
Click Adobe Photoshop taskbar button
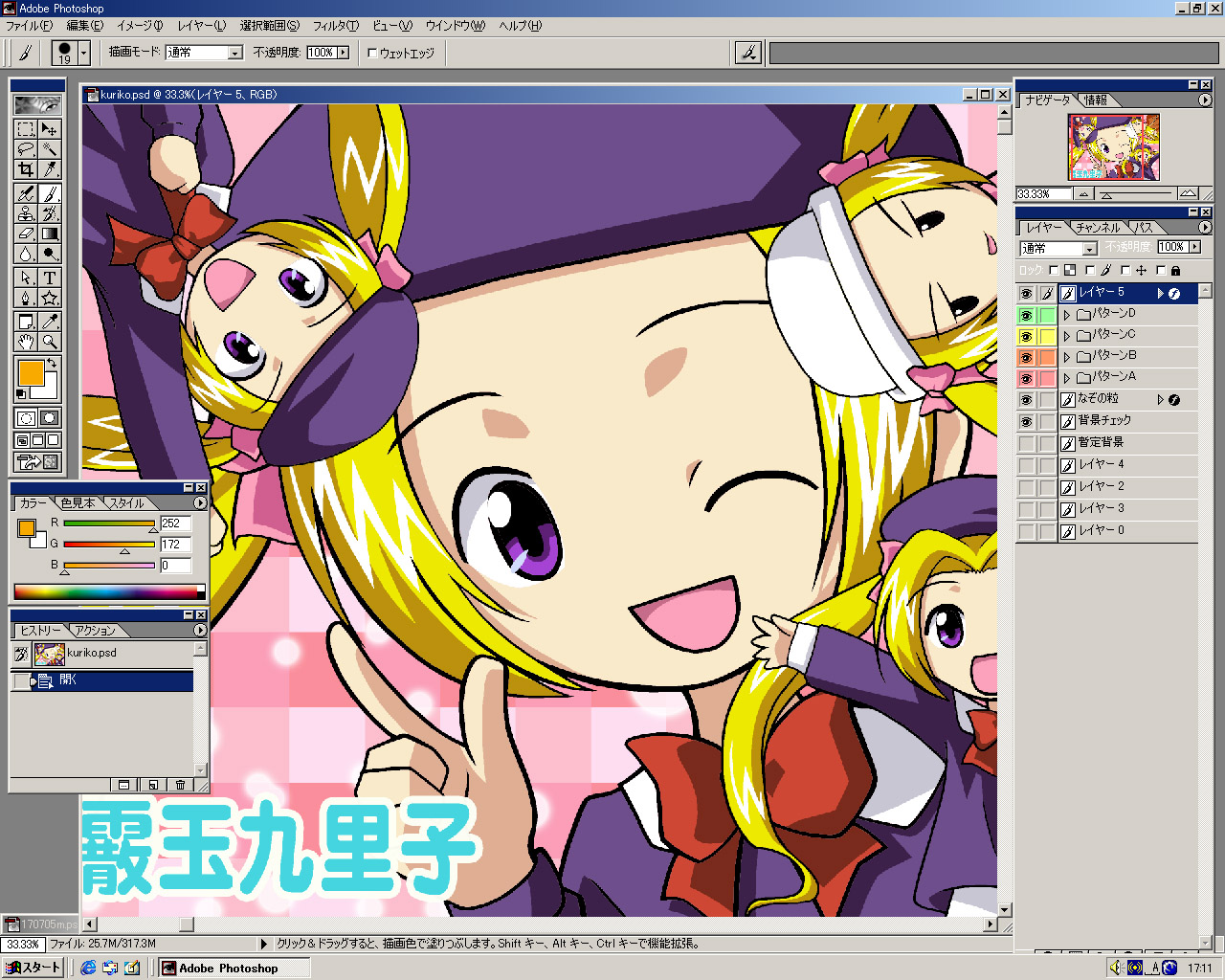(x=235, y=968)
